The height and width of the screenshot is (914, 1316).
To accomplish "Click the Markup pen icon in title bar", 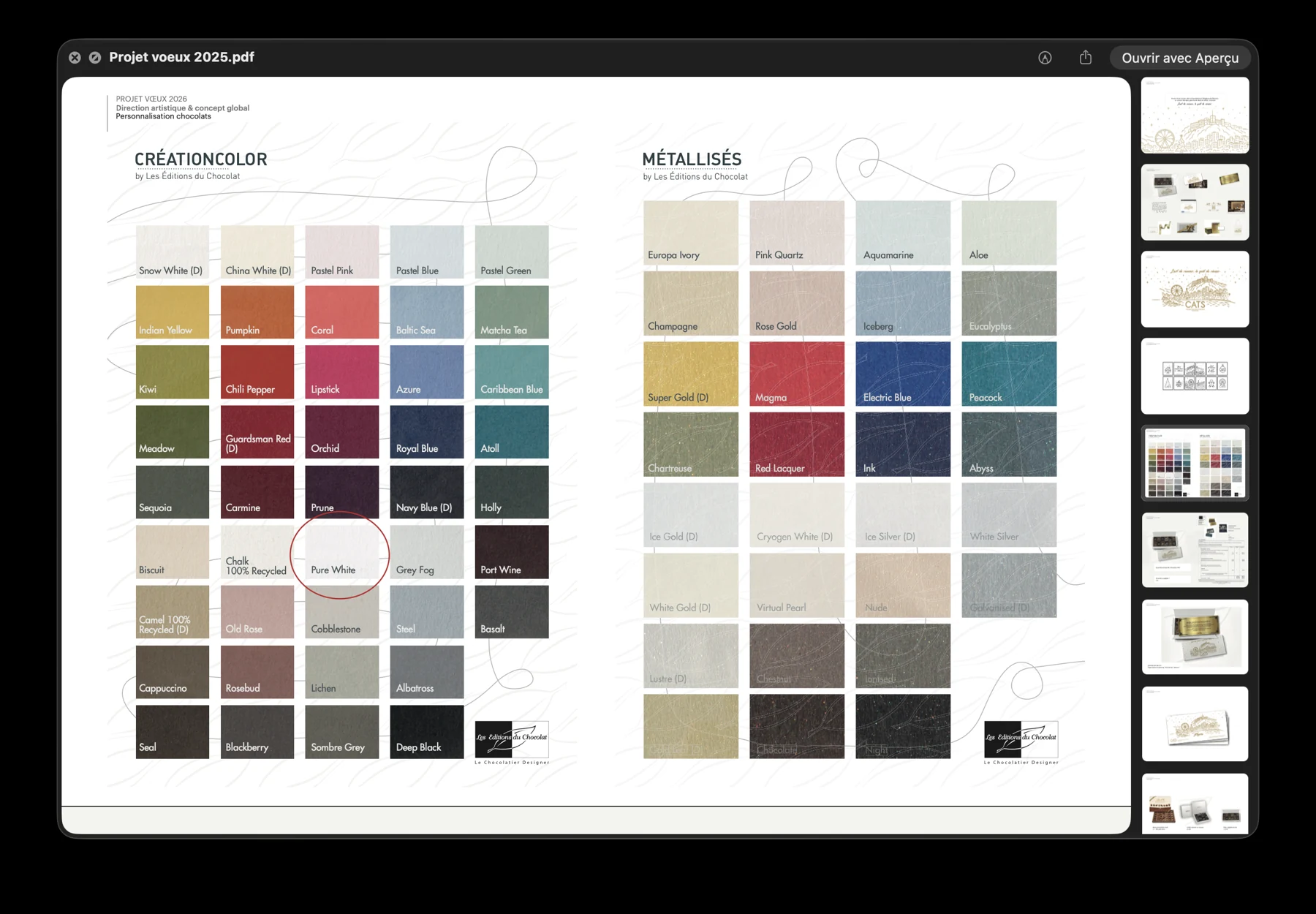I will (x=1045, y=58).
